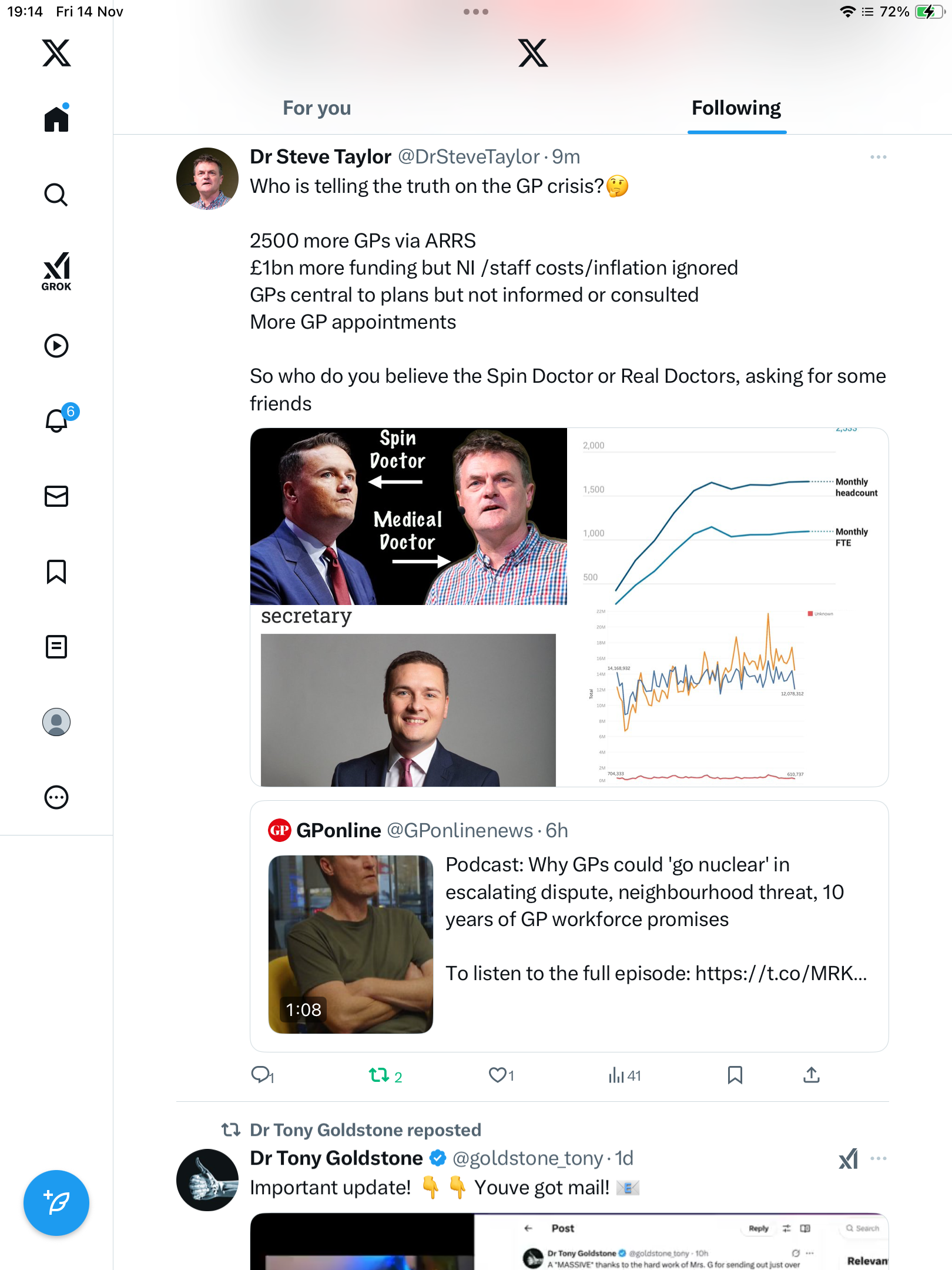Like Dr Steve Taylor's post
This screenshot has height=1270, width=952.
pos(498,1075)
